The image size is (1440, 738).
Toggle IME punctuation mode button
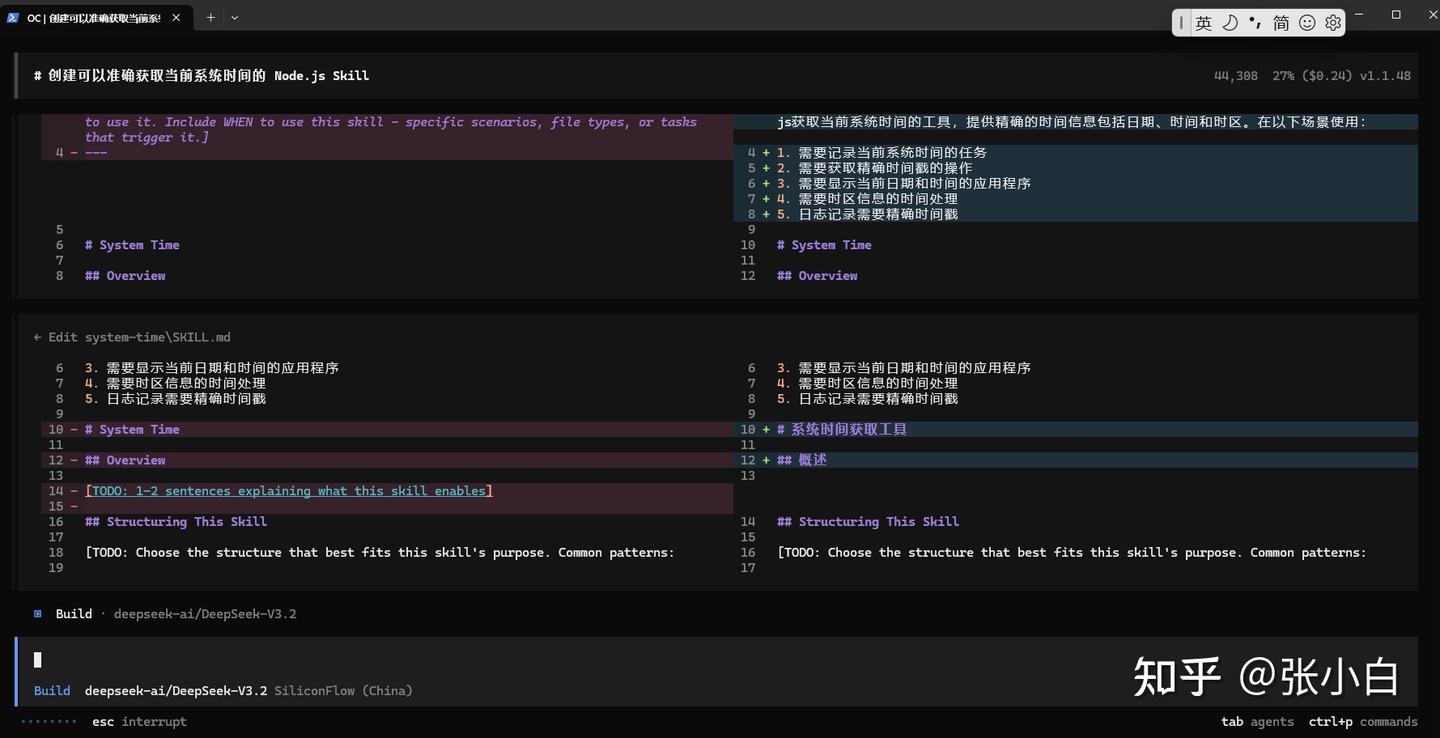point(1255,23)
